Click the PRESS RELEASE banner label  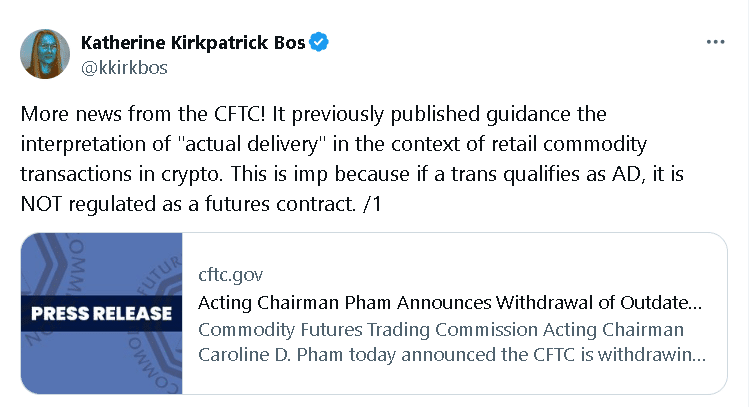pos(101,314)
